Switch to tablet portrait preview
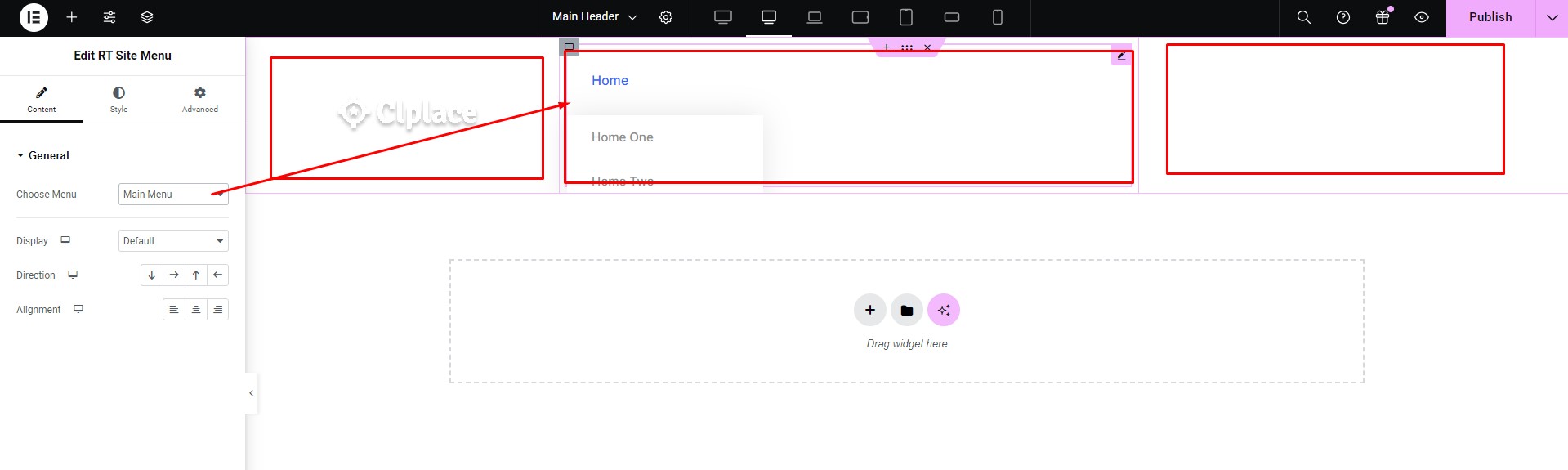The height and width of the screenshot is (470, 1568). pos(906,17)
